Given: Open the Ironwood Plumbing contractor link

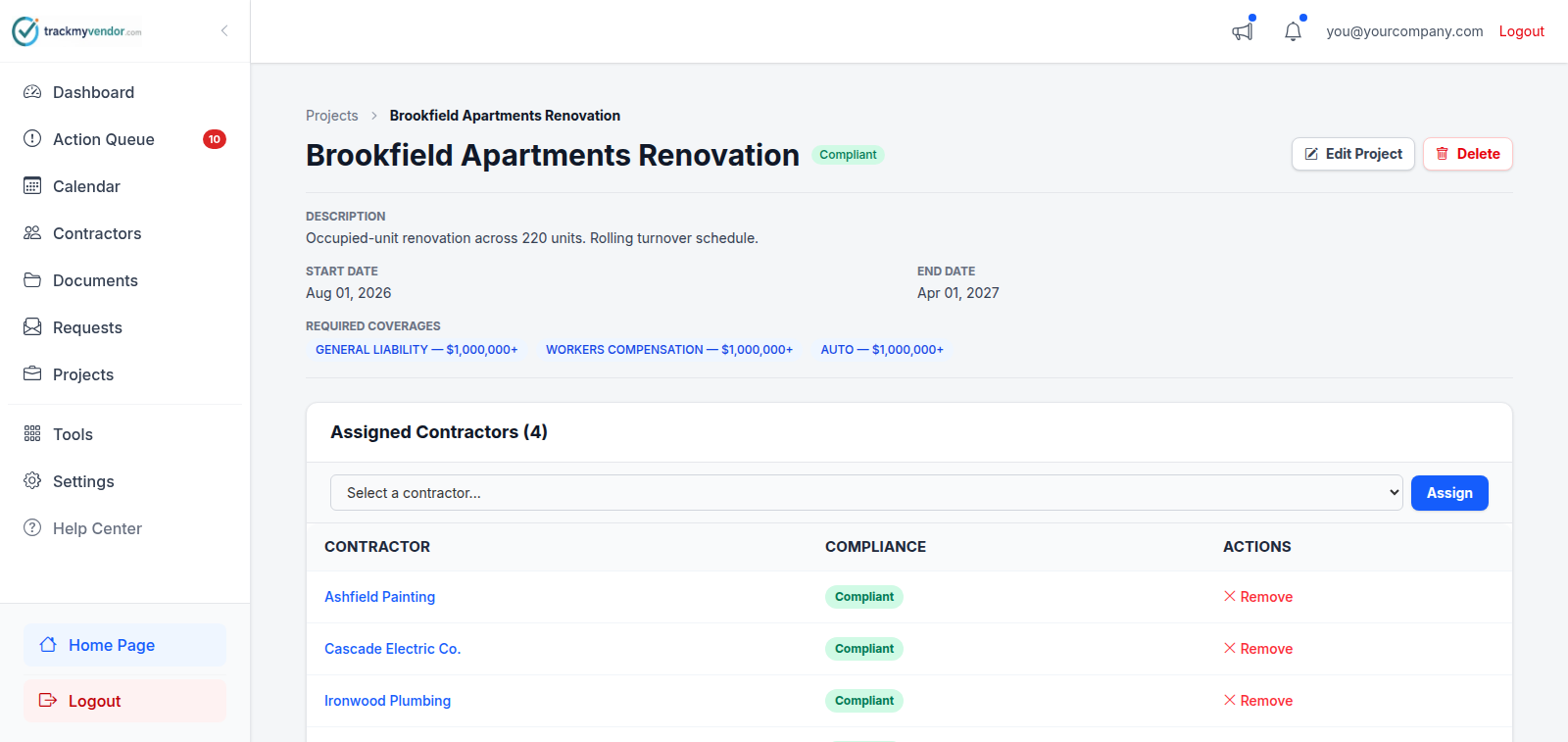Looking at the screenshot, I should click(x=387, y=701).
